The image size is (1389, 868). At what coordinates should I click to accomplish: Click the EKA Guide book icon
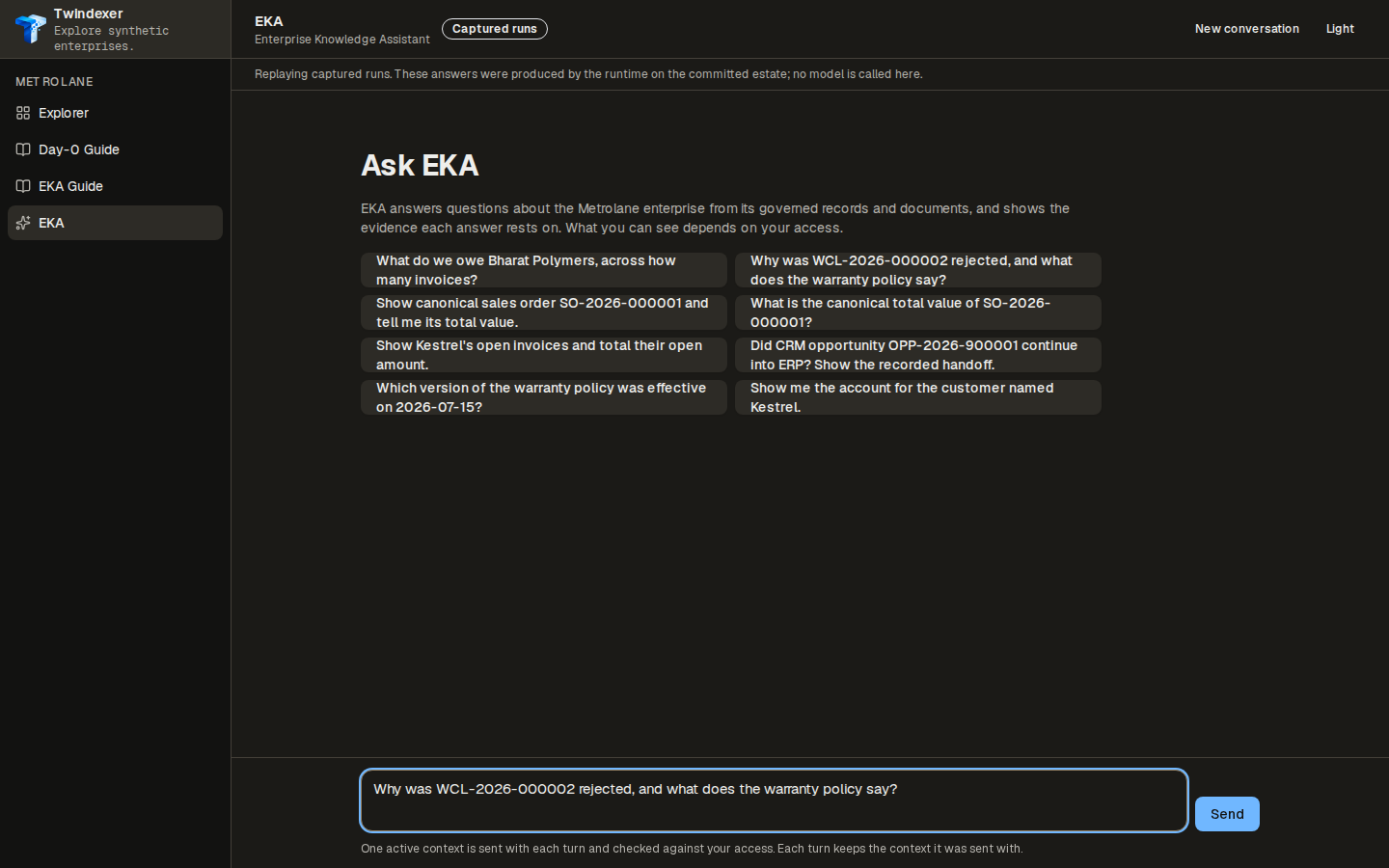[23, 186]
